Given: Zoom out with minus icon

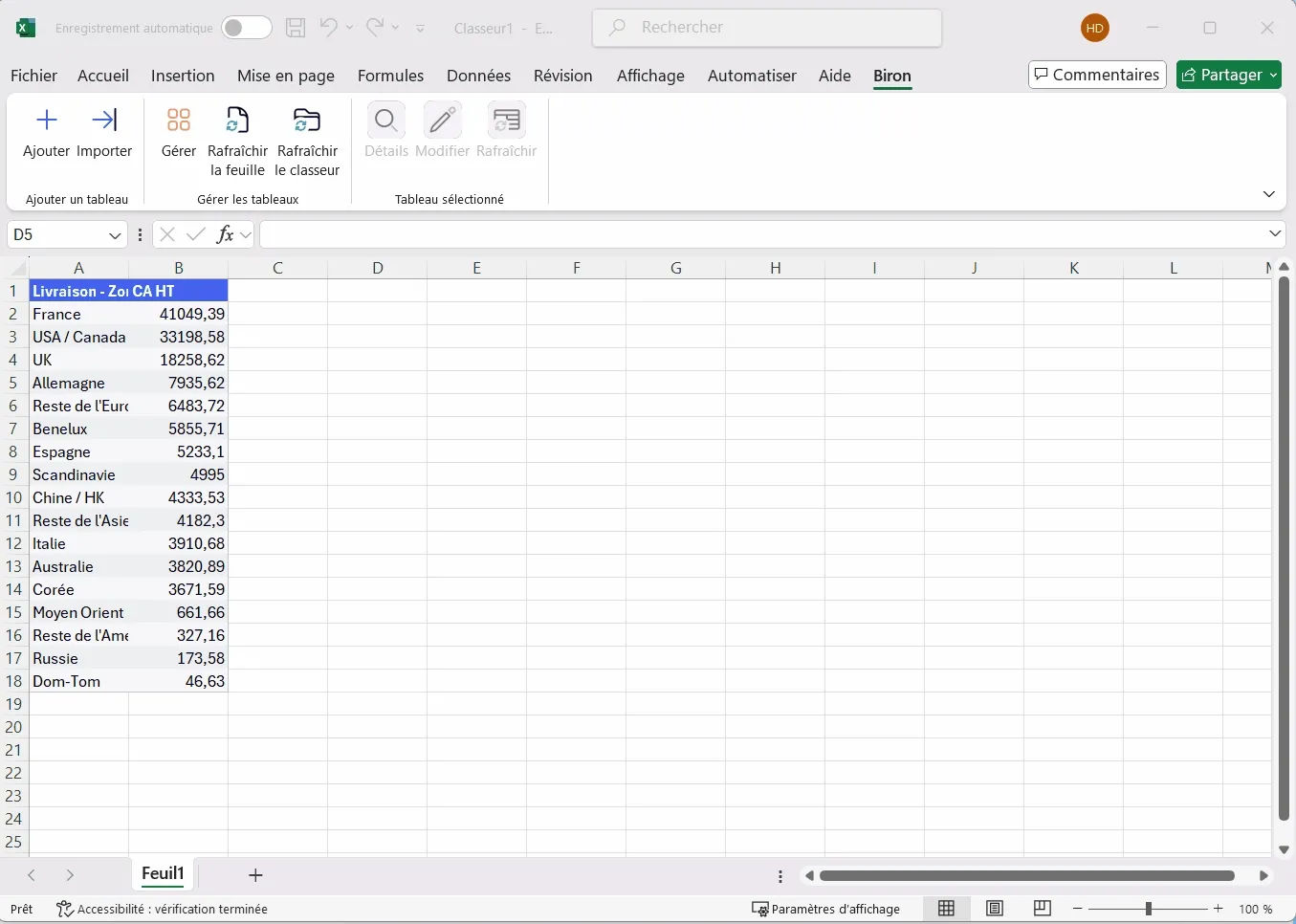Looking at the screenshot, I should click(1078, 909).
